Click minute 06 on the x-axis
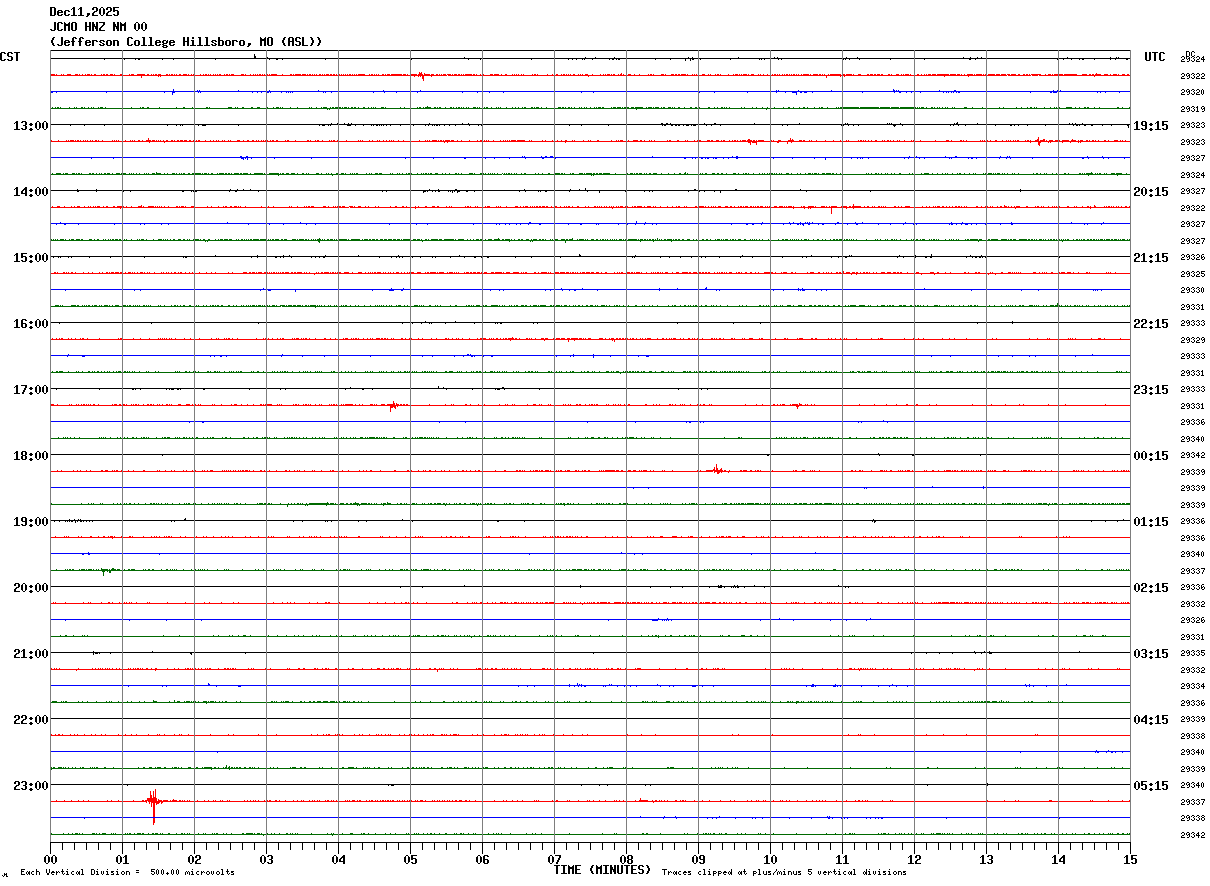 [483, 858]
